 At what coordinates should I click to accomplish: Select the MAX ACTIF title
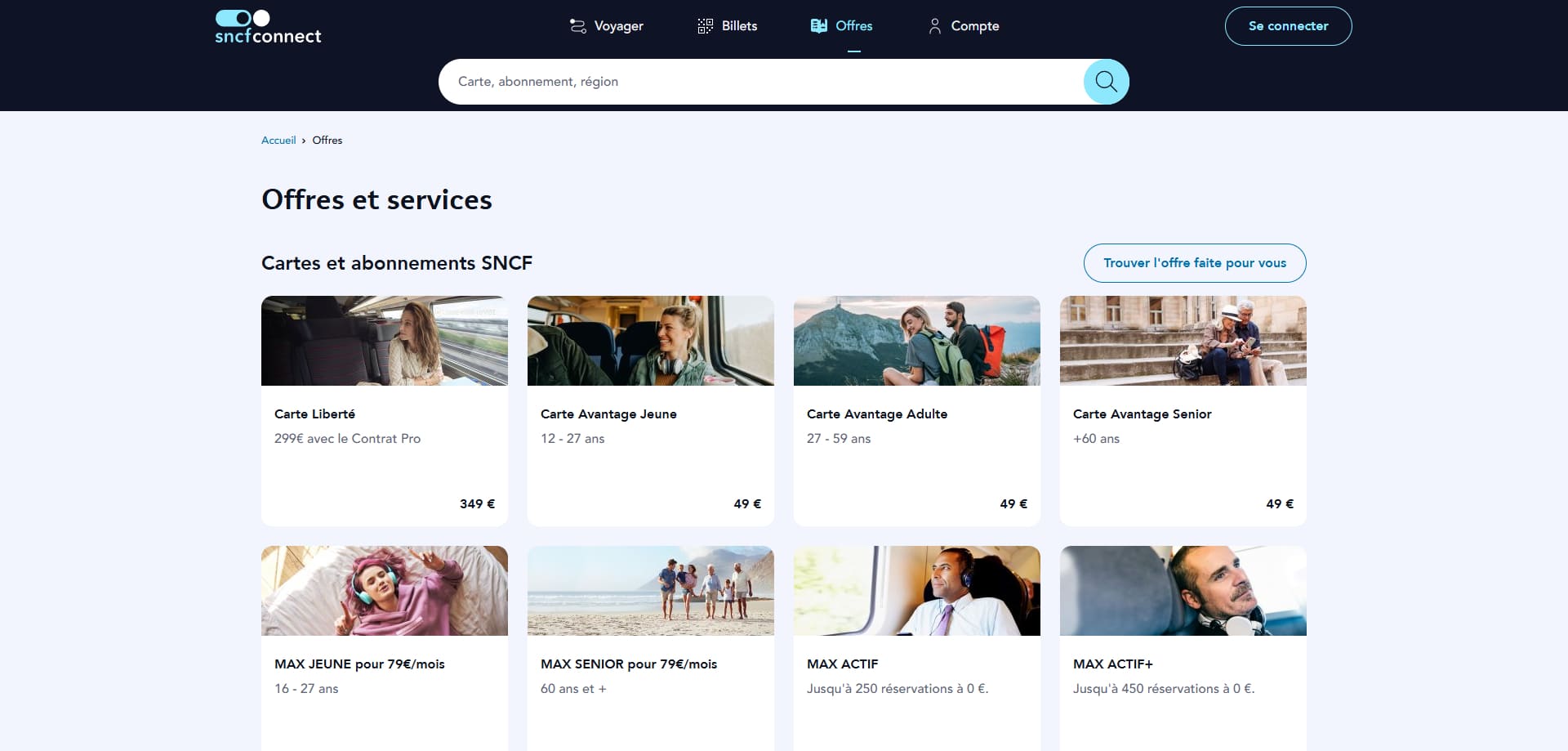[842, 664]
